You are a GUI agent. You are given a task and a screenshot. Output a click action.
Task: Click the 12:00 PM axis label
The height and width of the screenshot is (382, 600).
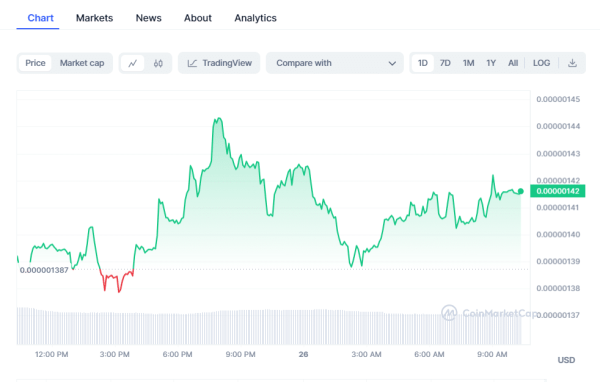tap(52, 354)
